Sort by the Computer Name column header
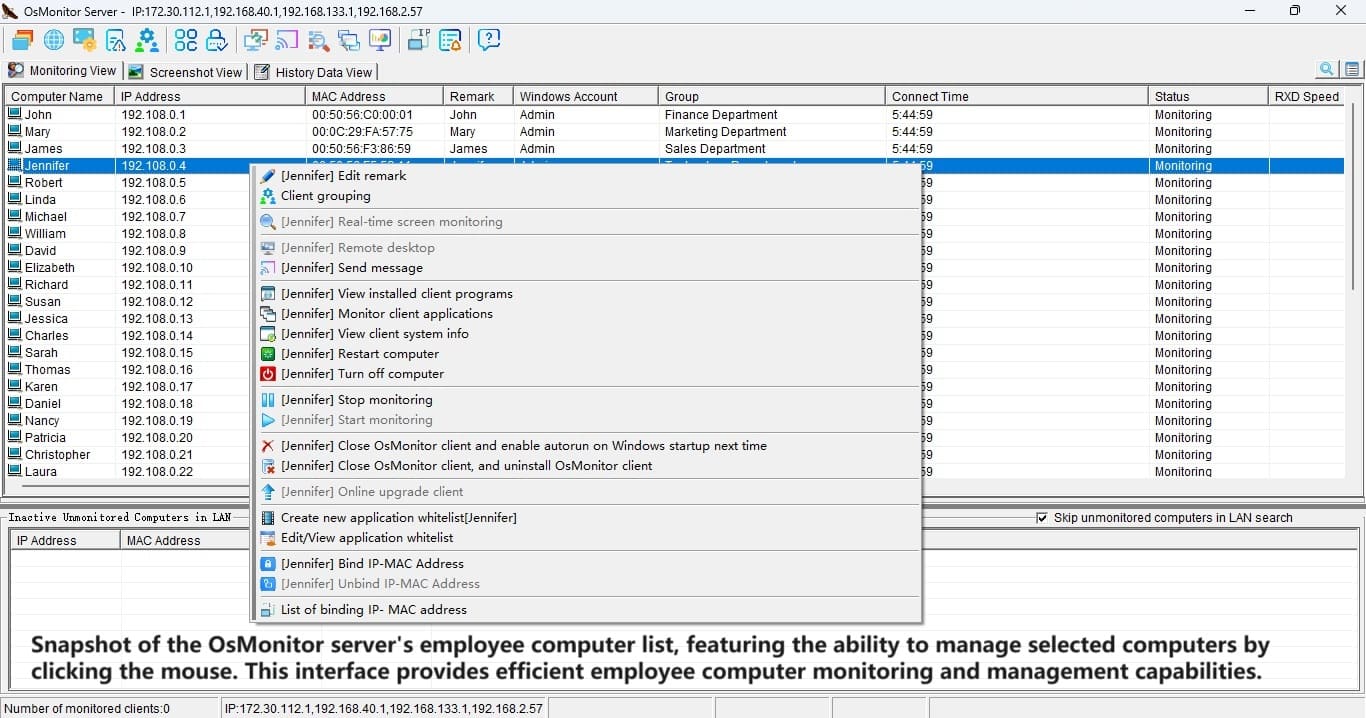This screenshot has width=1366, height=718. click(59, 97)
